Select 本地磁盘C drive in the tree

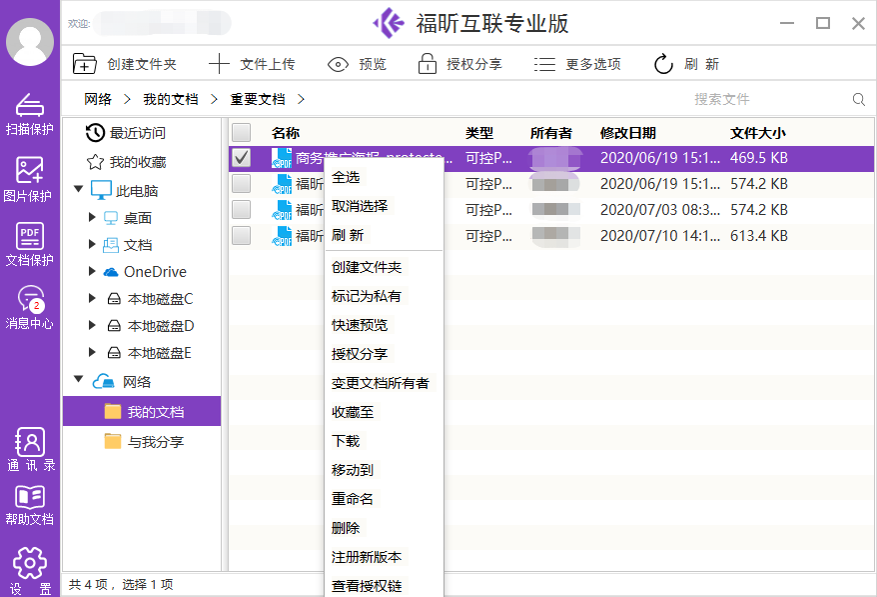tap(150, 299)
